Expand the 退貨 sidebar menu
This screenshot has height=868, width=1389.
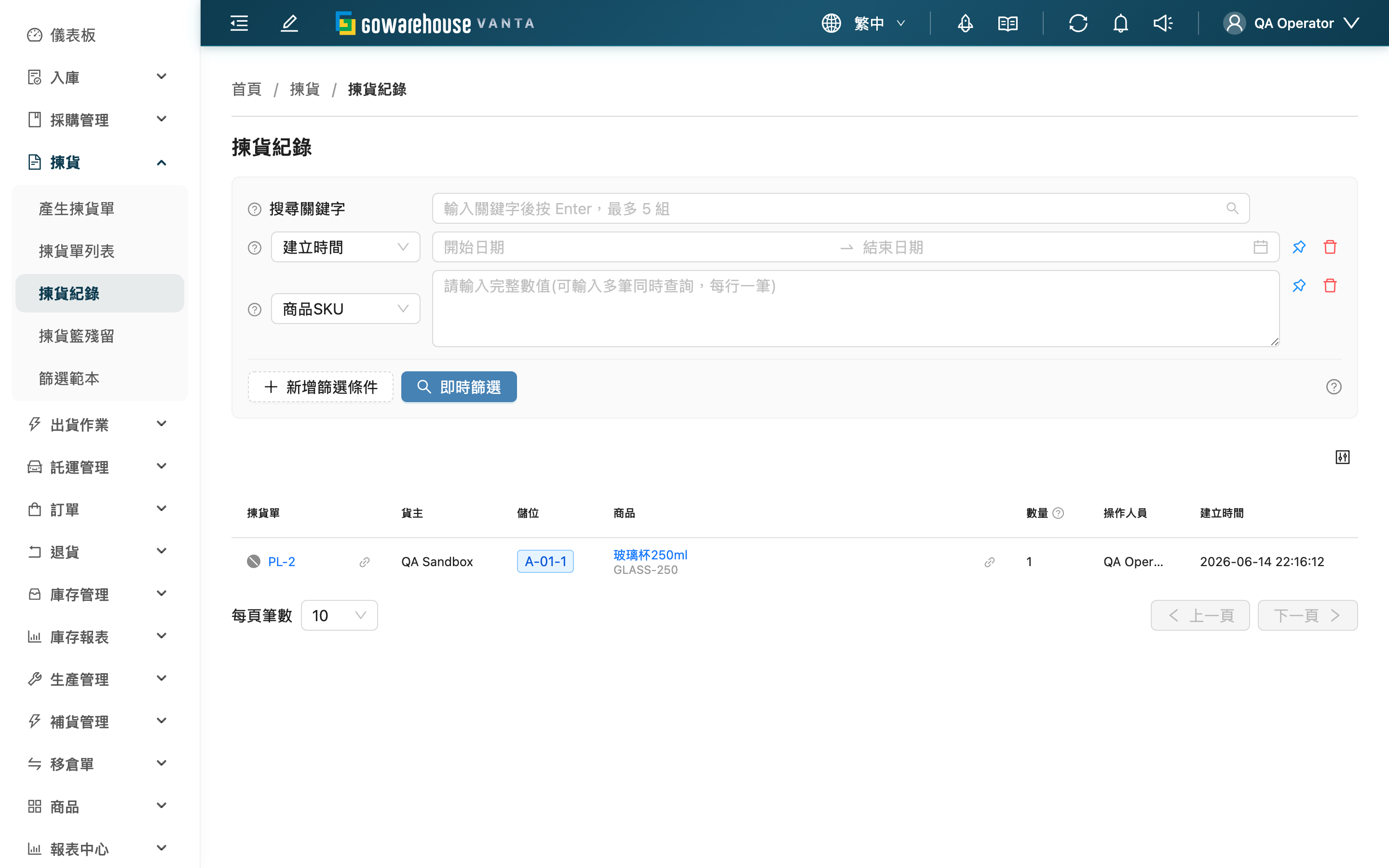coord(100,552)
